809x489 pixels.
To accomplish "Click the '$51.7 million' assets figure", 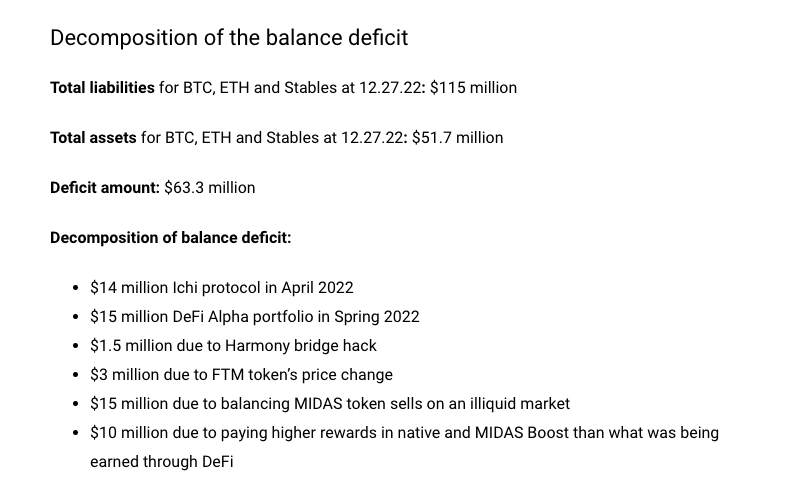I will click(x=457, y=138).
